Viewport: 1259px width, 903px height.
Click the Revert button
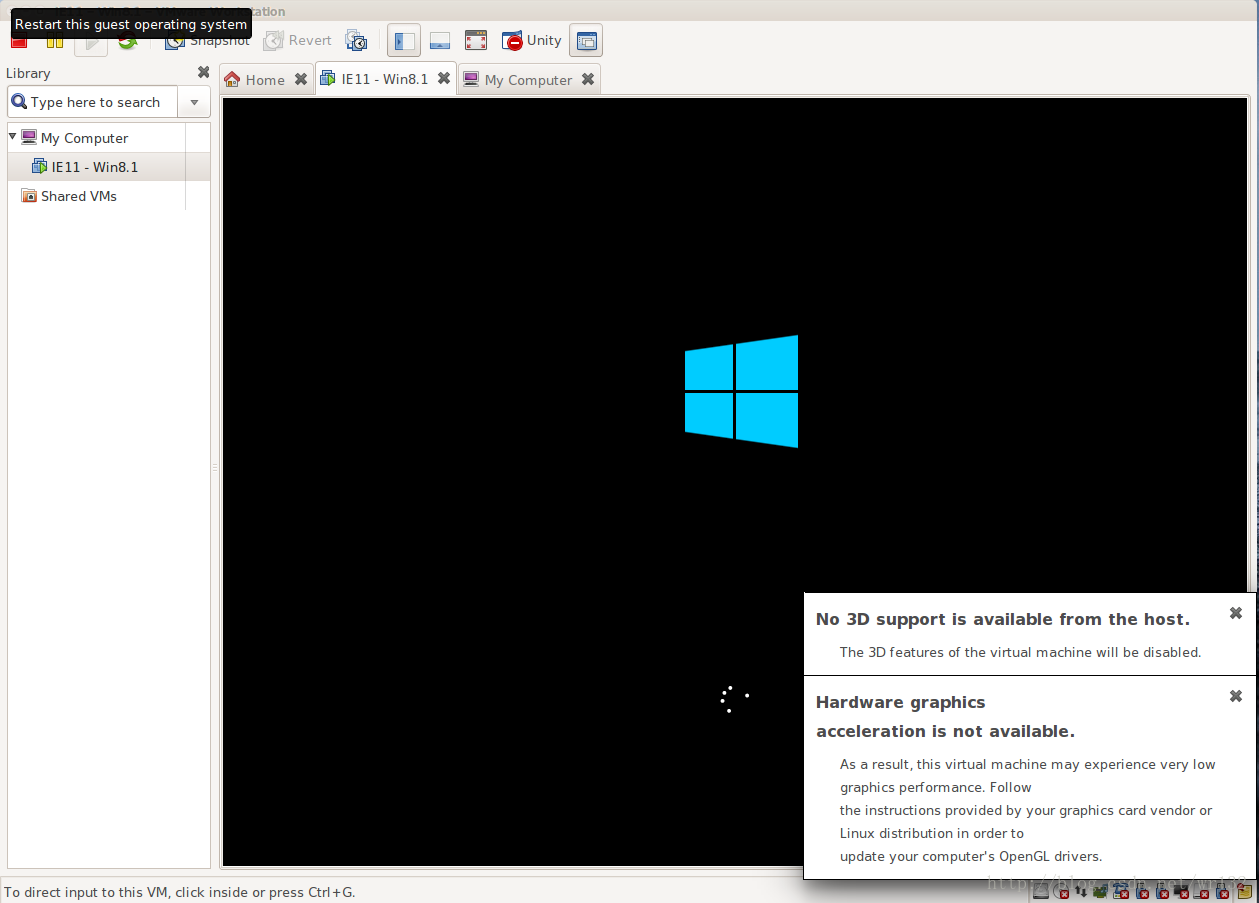click(297, 40)
